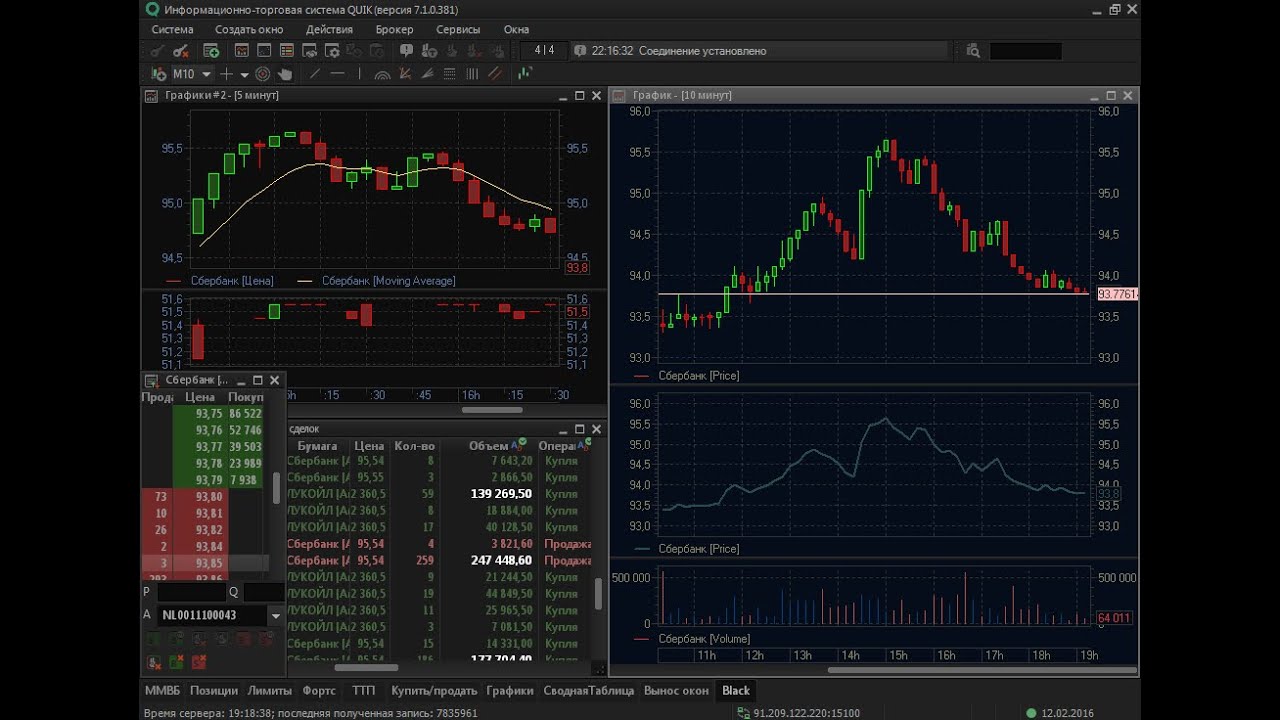Screen dimensions: 1280x720
Task: Click the Сбербанк [Moving Average] legend label
Action: [x=388, y=281]
